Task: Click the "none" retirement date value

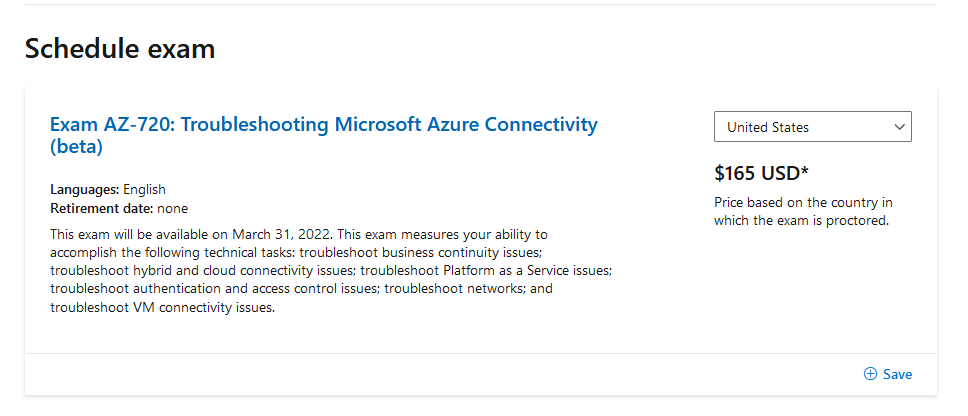Action: [x=172, y=209]
